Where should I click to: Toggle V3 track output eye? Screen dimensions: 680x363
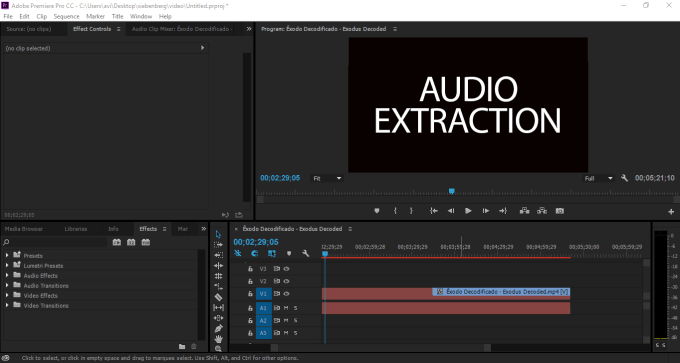pyautogui.click(x=286, y=269)
